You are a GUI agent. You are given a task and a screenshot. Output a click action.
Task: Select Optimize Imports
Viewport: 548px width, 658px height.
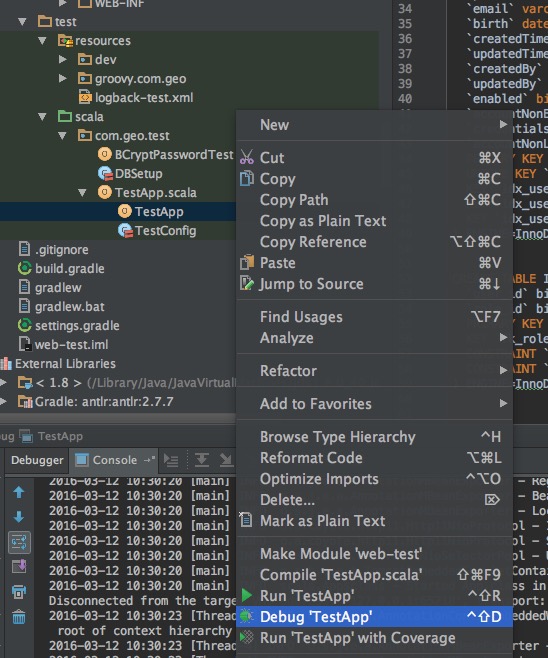[374, 479]
